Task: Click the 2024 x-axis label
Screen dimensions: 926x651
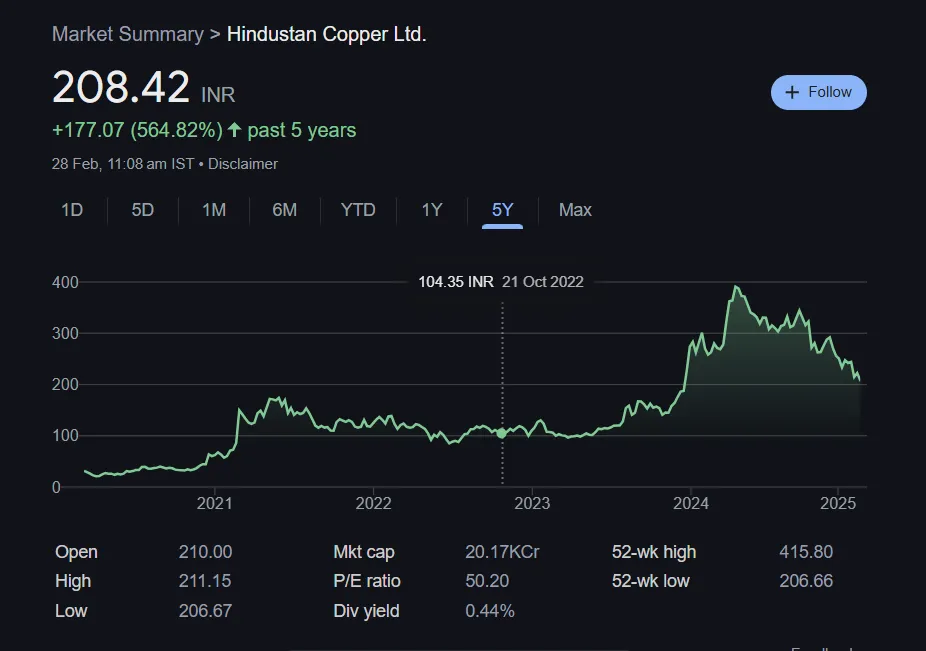Action: [691, 503]
